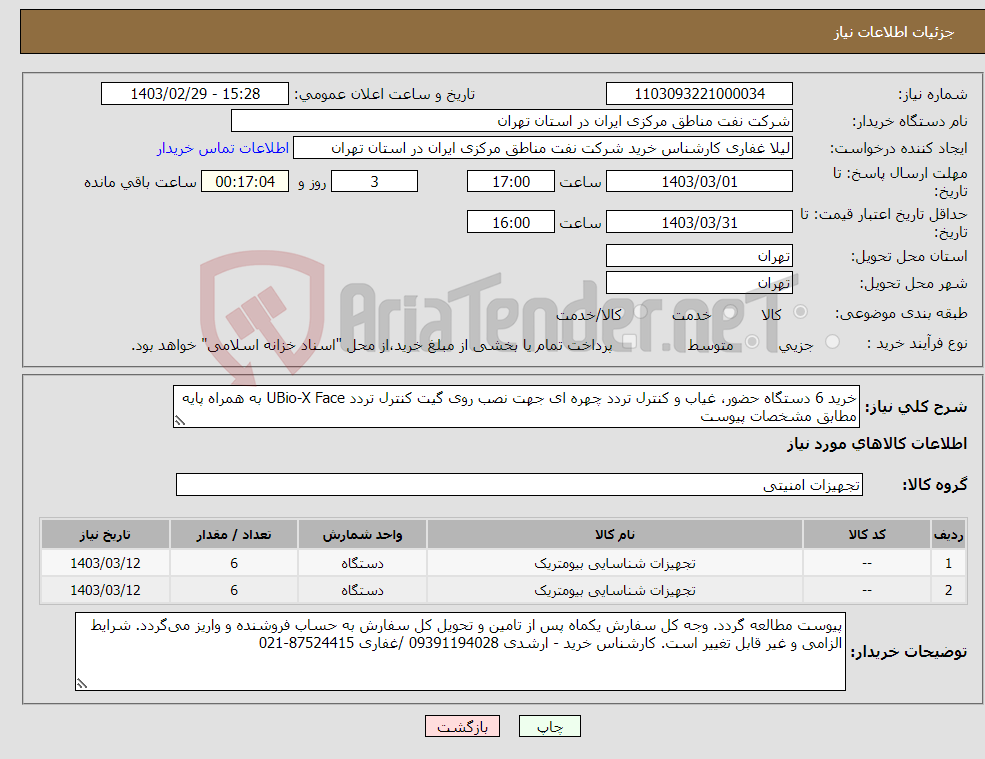This screenshot has width=985, height=759.
Task: Click the row number 1 cell
Action: pos(948,563)
